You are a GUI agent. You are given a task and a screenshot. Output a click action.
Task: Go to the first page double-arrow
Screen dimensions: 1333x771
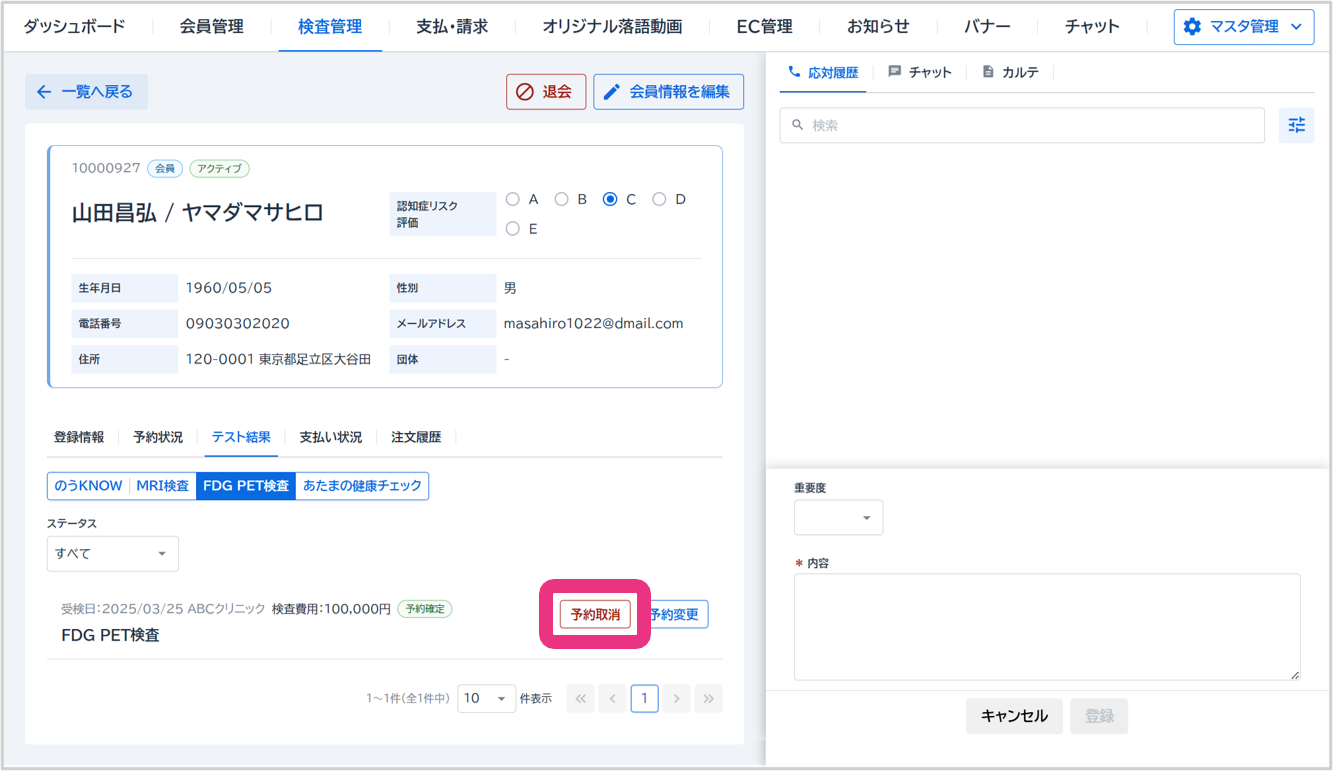(580, 699)
